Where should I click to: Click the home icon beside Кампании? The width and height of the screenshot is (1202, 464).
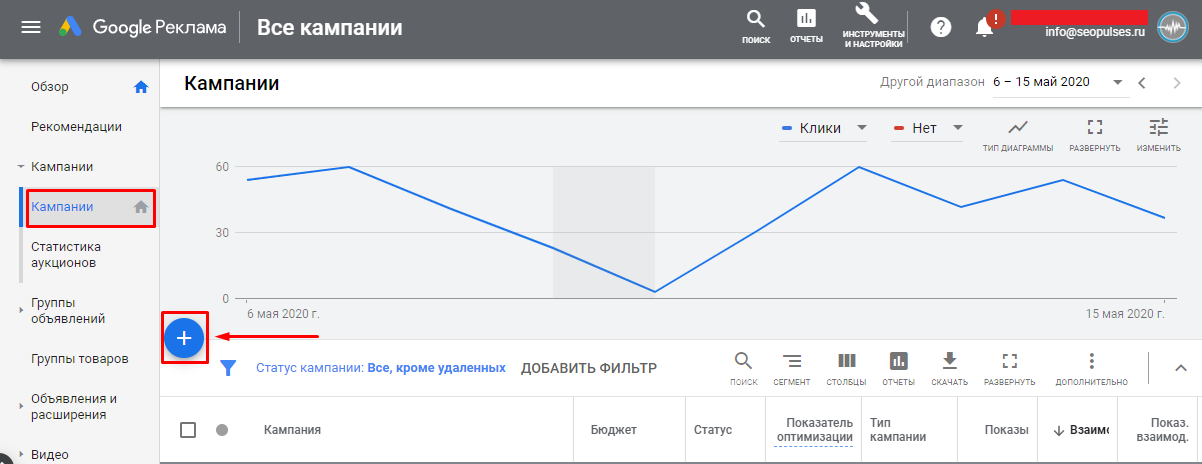point(141,207)
